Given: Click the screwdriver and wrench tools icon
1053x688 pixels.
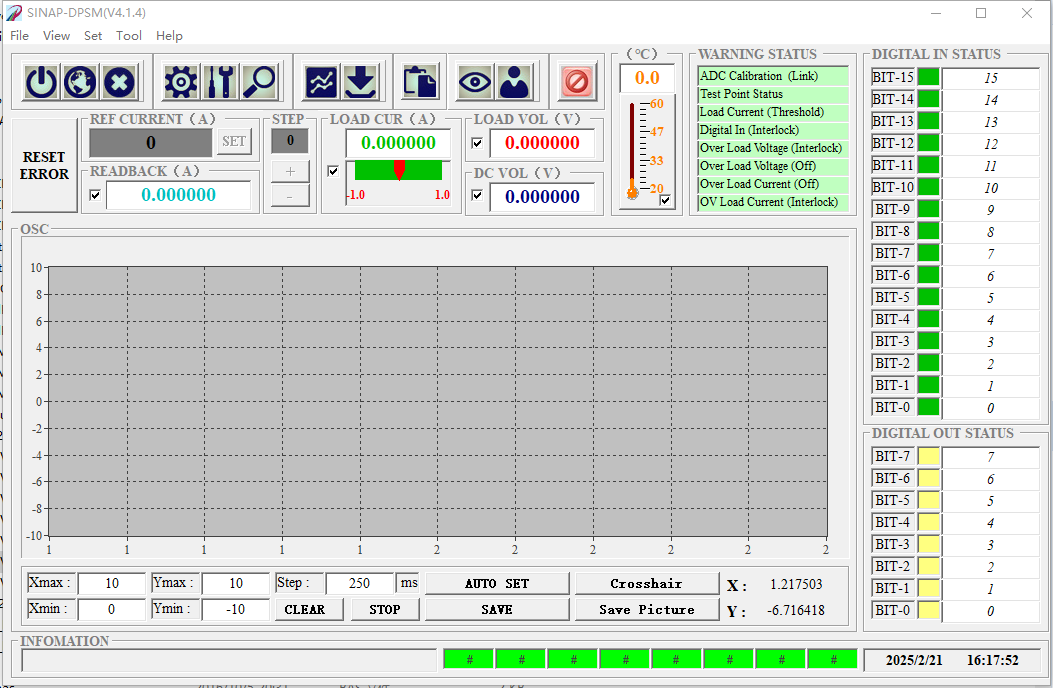Looking at the screenshot, I should [x=220, y=81].
